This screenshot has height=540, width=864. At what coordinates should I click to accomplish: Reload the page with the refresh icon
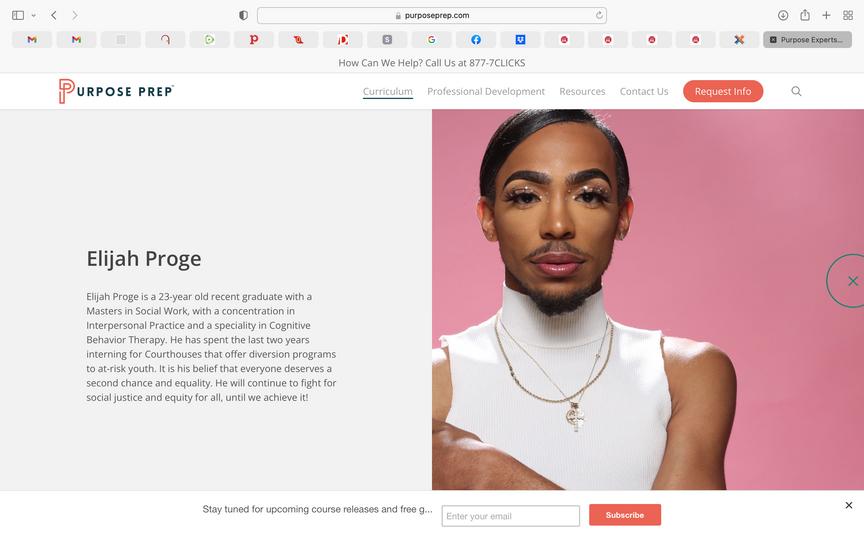pos(599,15)
